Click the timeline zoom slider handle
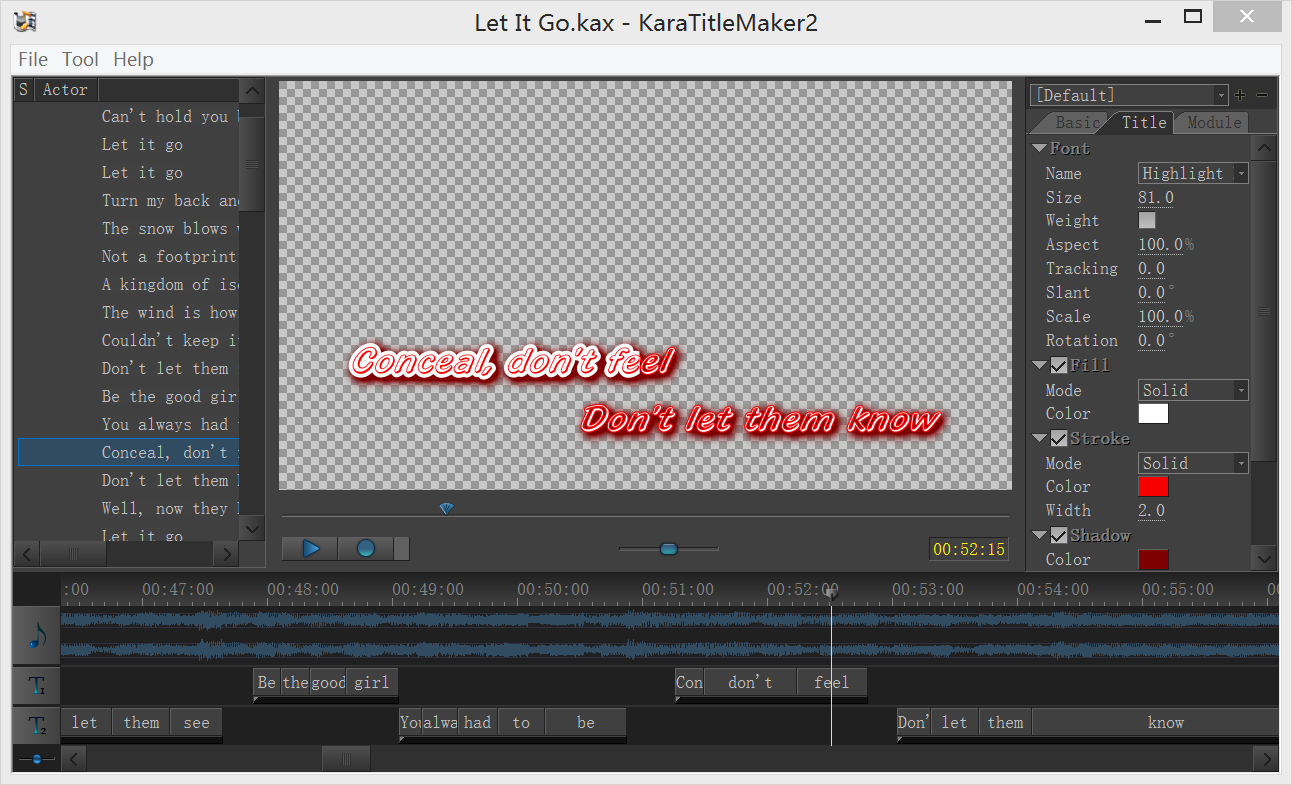This screenshot has width=1292, height=785. tap(37, 759)
